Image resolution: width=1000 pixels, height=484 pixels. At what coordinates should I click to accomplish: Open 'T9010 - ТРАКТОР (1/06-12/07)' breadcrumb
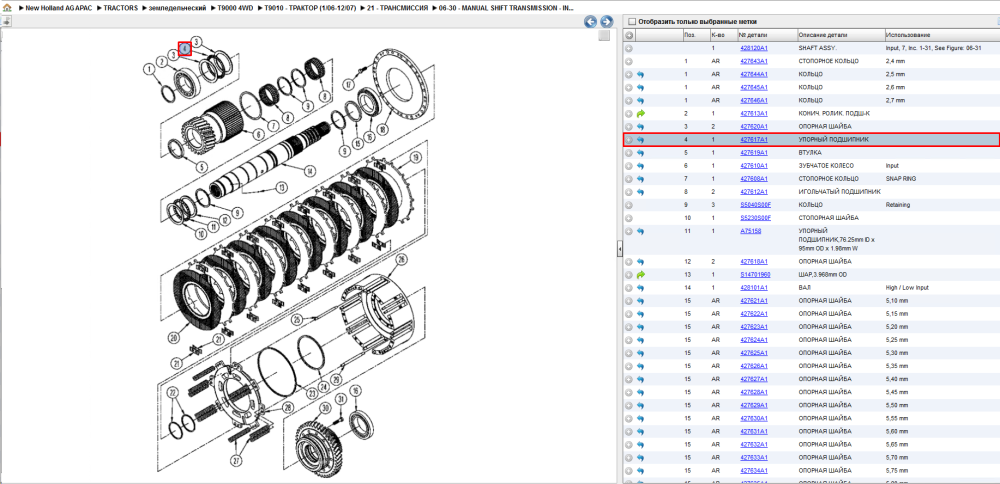tap(309, 8)
